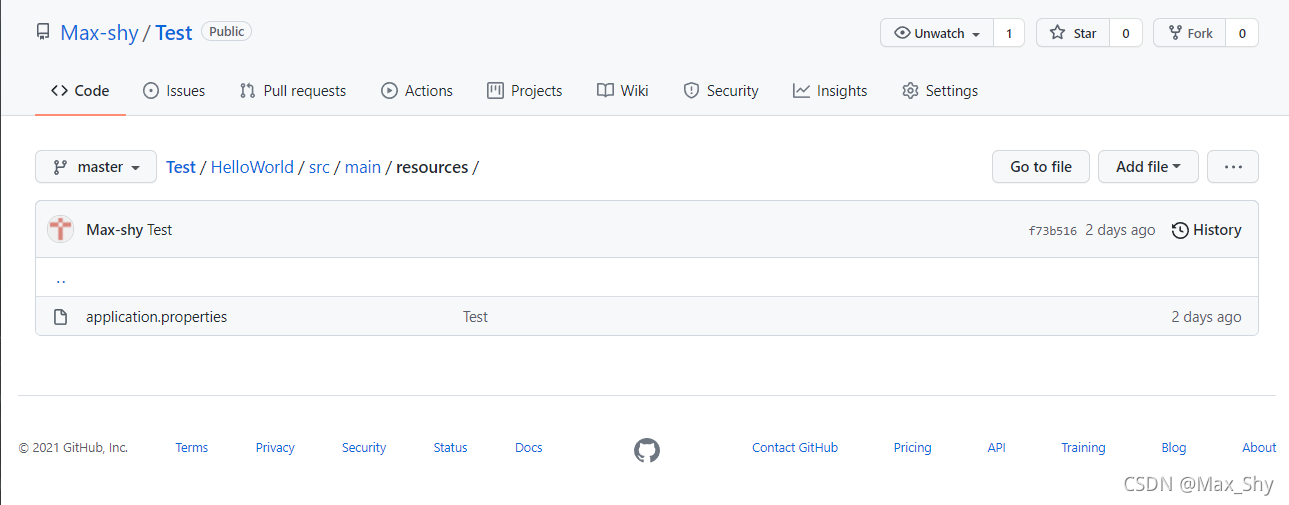Open the Contact GitHub footer link
The height and width of the screenshot is (505, 1289).
coord(795,448)
